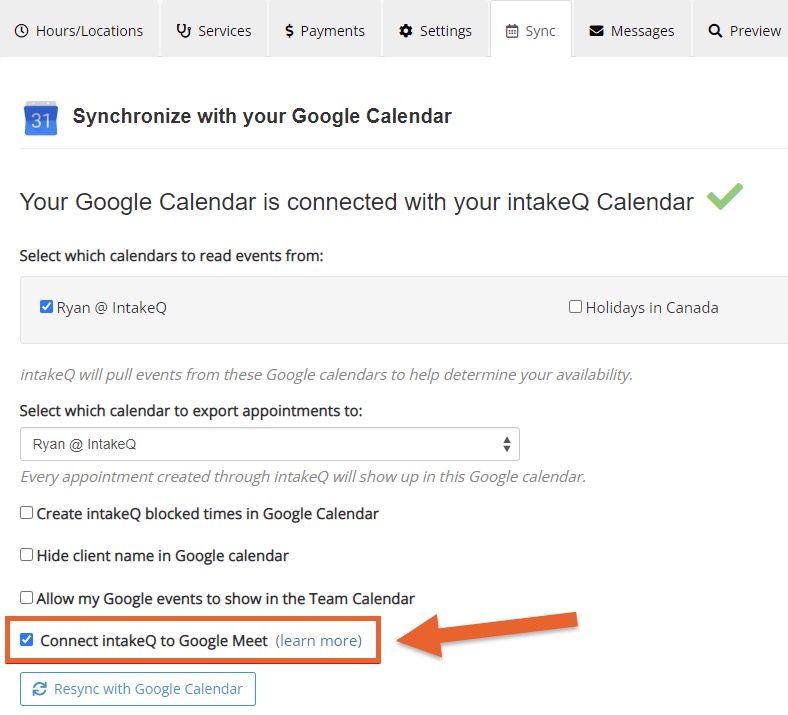The height and width of the screenshot is (715, 788).
Task: Click the clock icon on Hours/Locations tab
Action: (x=22, y=31)
